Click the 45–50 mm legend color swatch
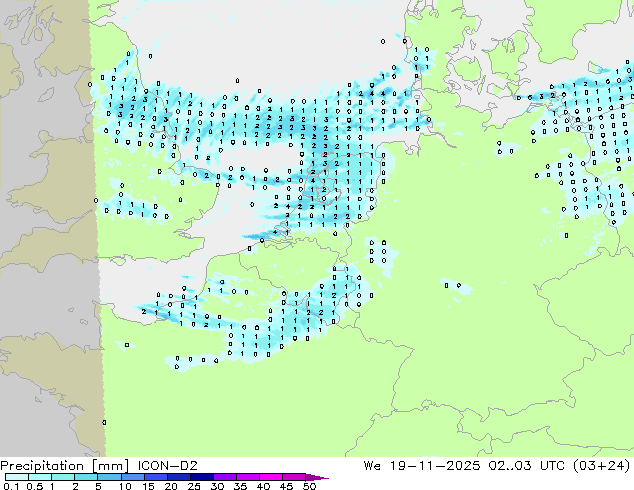 click(293, 477)
